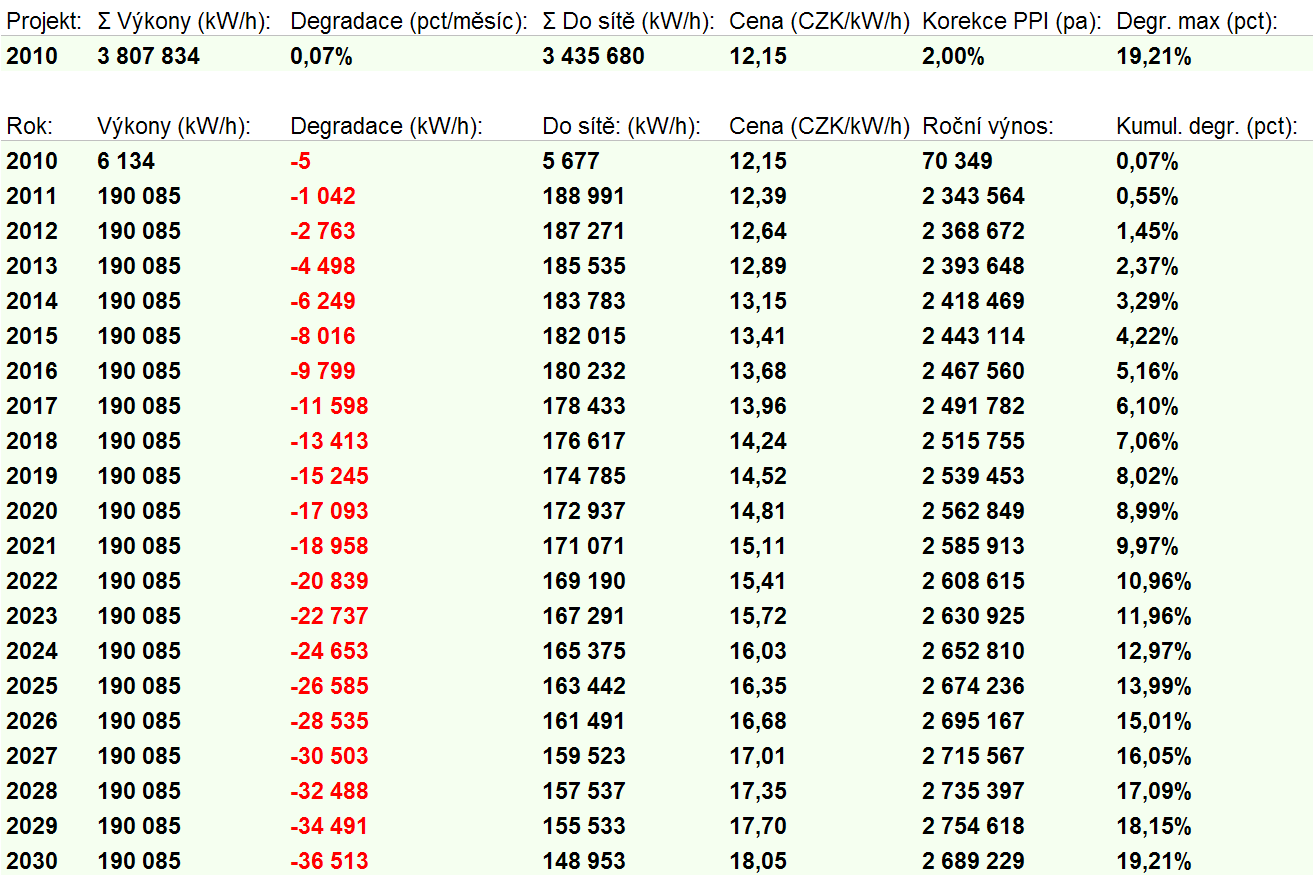This screenshot has height=875, width=1314.
Task: Click the degradation value -30 503
Action: point(329,757)
